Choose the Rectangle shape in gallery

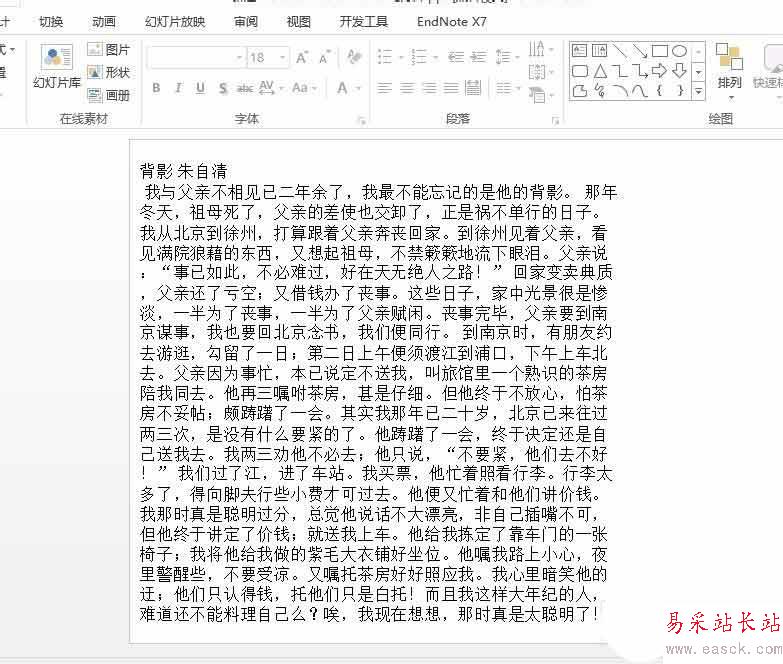pyautogui.click(x=660, y=50)
